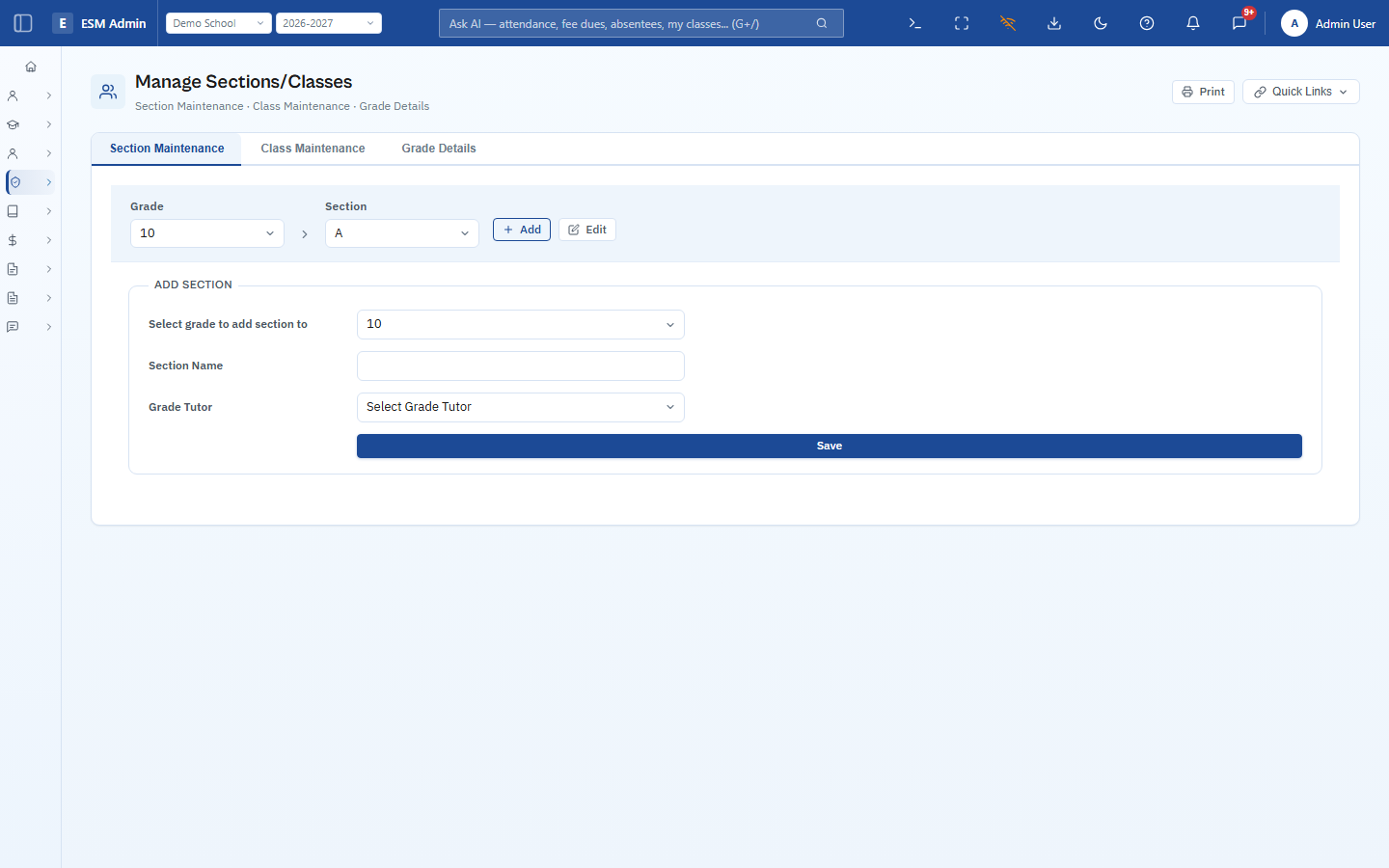Click the ESM Admin logo badge
The width and height of the screenshot is (1389, 868).
[63, 23]
